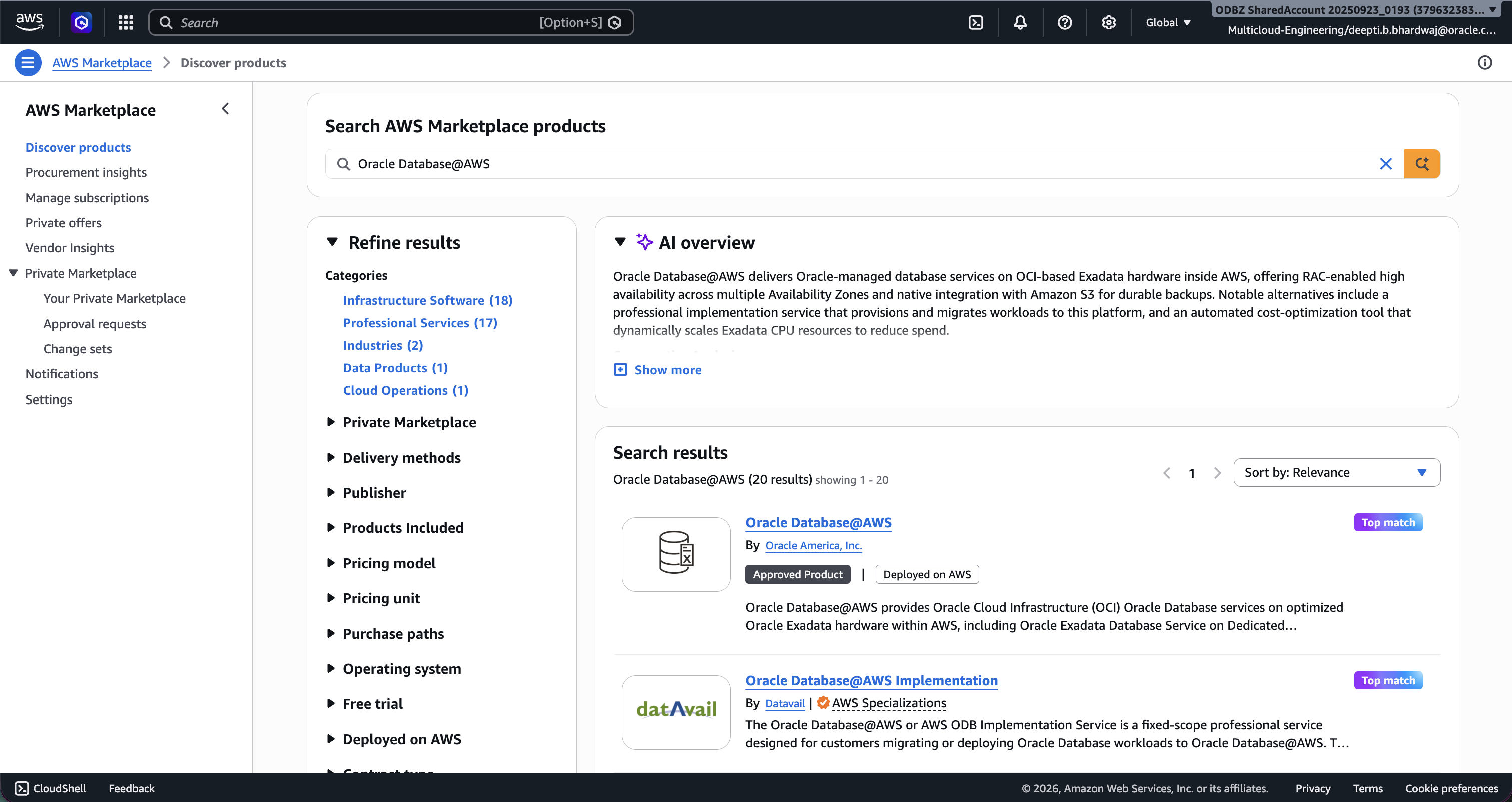Launch CloudShell from top bar icon

976,23
